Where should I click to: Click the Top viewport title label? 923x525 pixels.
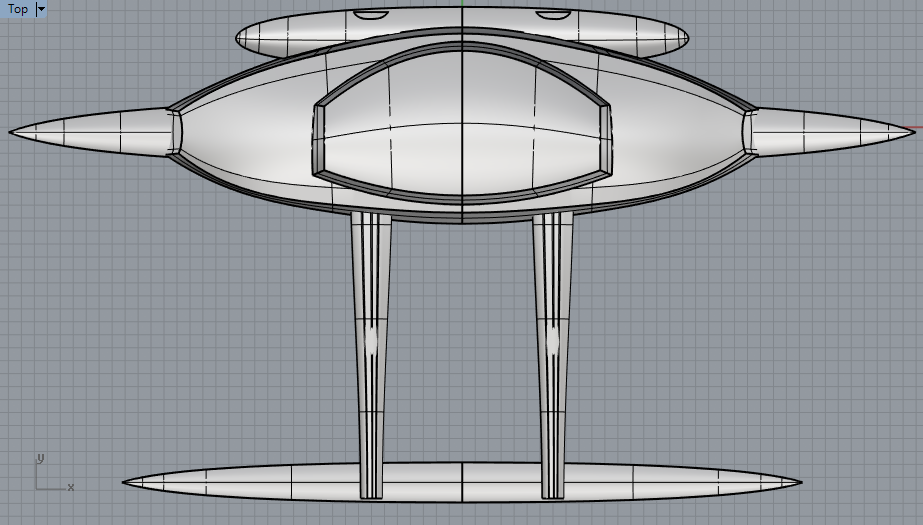click(18, 9)
